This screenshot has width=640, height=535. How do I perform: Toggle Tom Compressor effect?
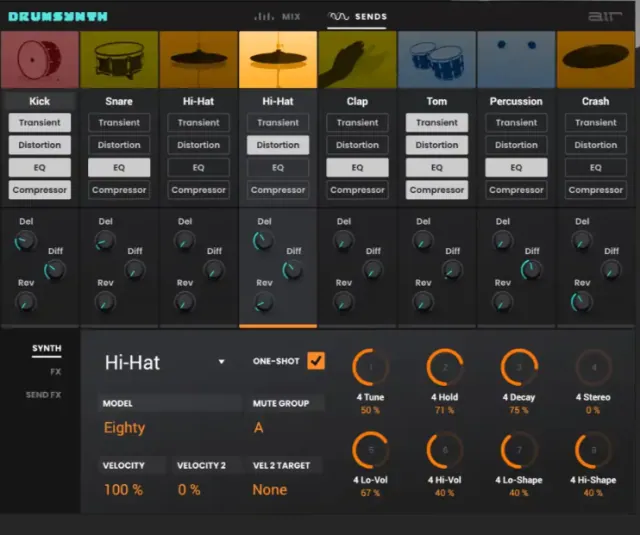tap(437, 190)
